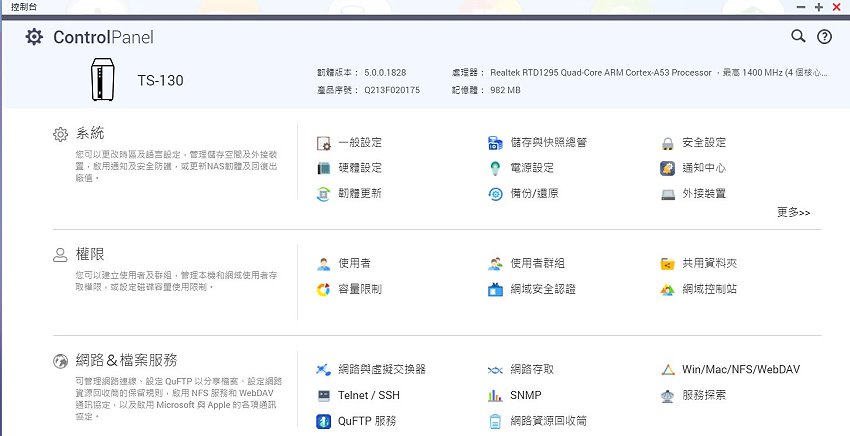The image size is (850, 436).
Task: Click the 網路資源回收筒 recycle bin icon
Action: coord(495,421)
